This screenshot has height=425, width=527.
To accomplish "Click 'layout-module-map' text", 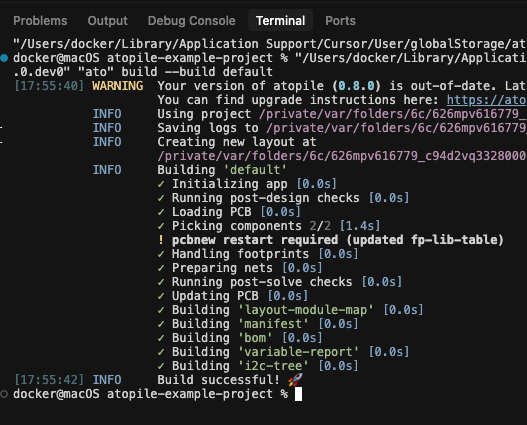I will tap(306, 310).
